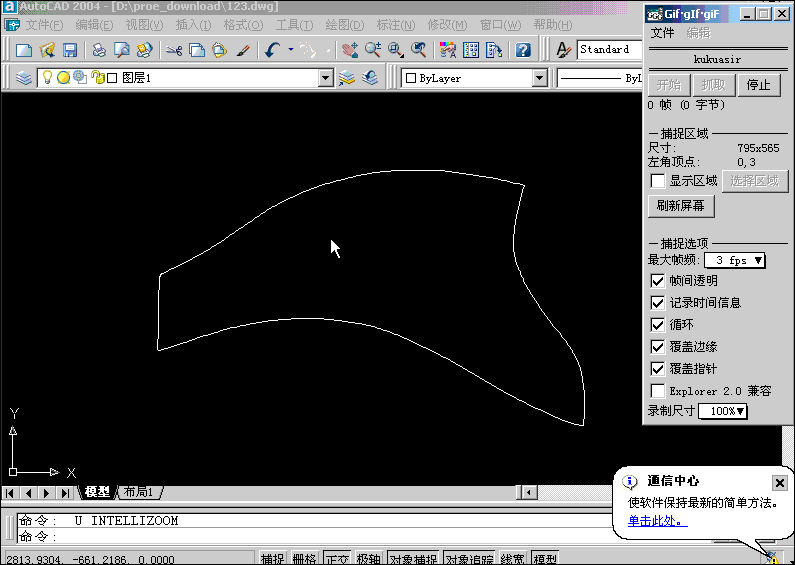Select the Zoom Window icon
This screenshot has height=565, width=795.
pyautogui.click(x=396, y=50)
